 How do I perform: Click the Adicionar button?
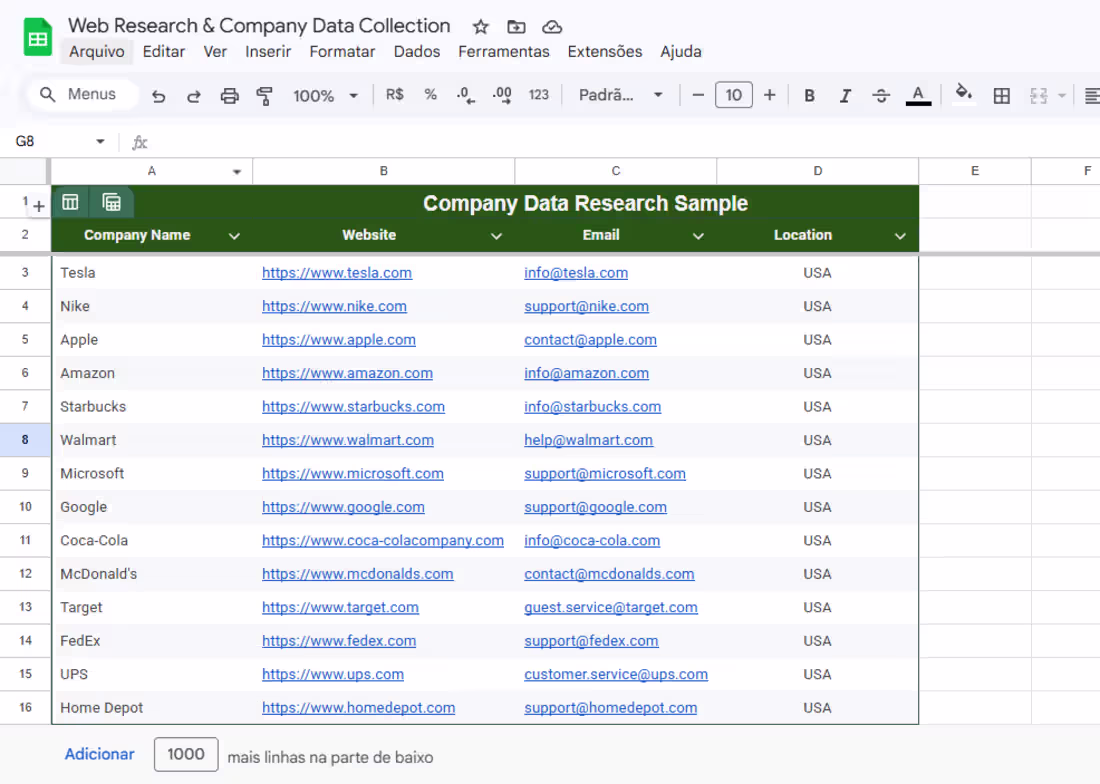[x=99, y=754]
